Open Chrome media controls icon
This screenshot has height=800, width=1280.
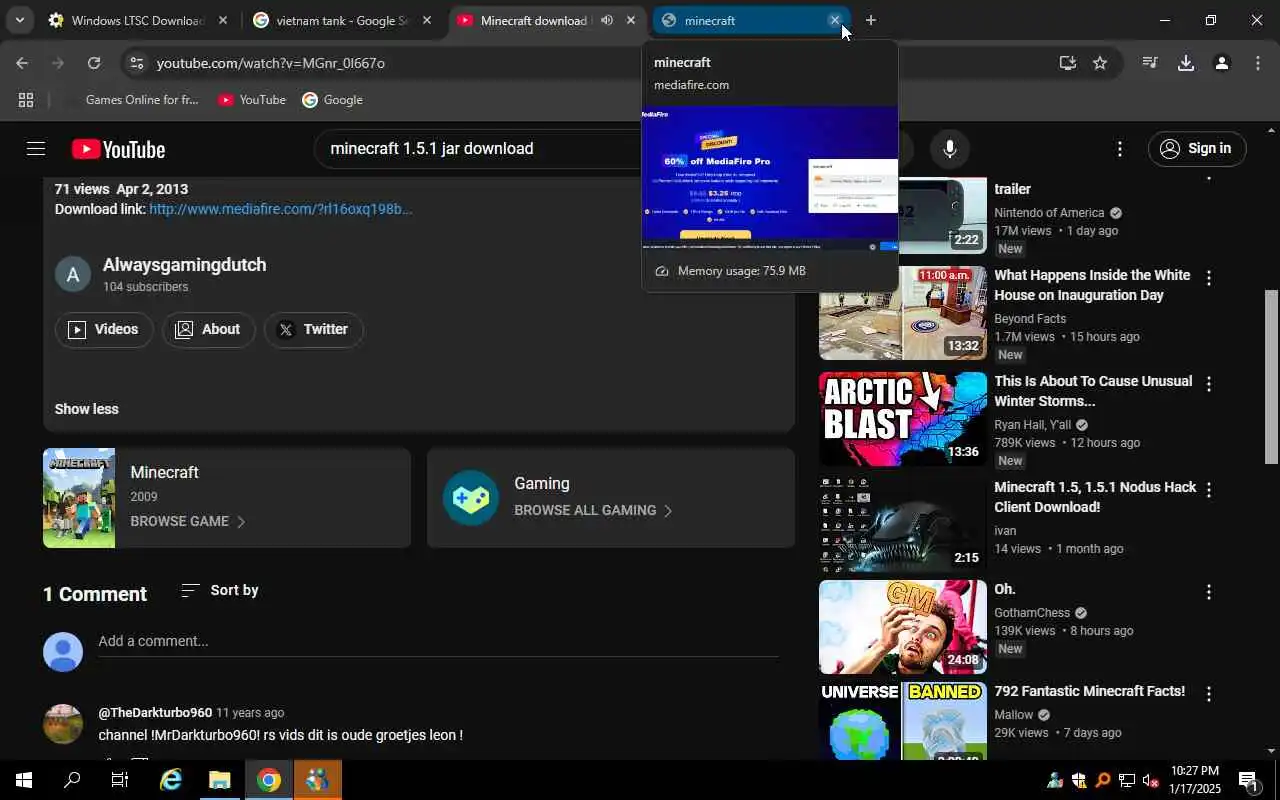(1149, 63)
